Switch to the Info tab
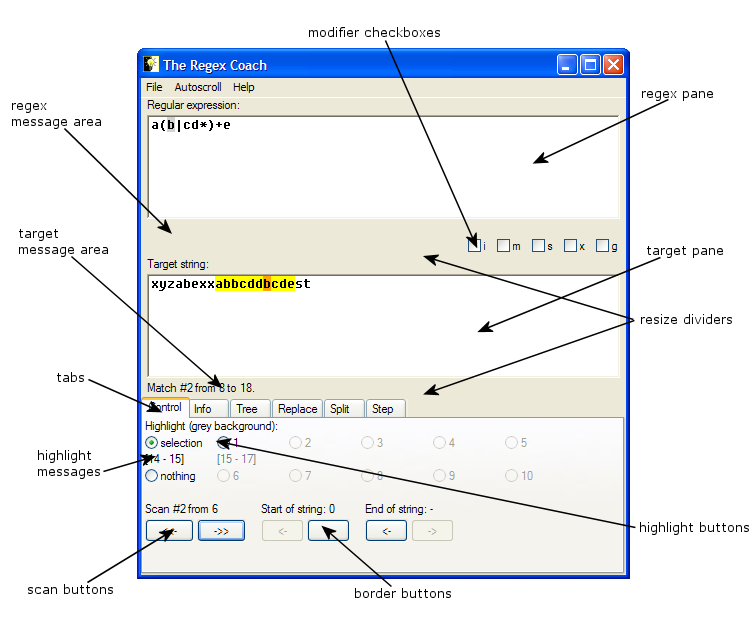756x620 pixels. click(203, 409)
